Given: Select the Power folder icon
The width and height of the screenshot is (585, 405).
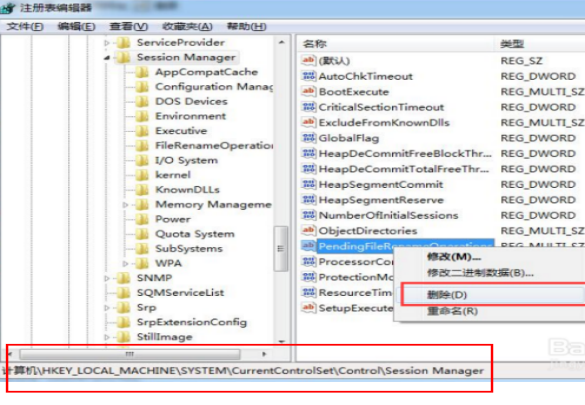Looking at the screenshot, I should pyautogui.click(x=142, y=219).
